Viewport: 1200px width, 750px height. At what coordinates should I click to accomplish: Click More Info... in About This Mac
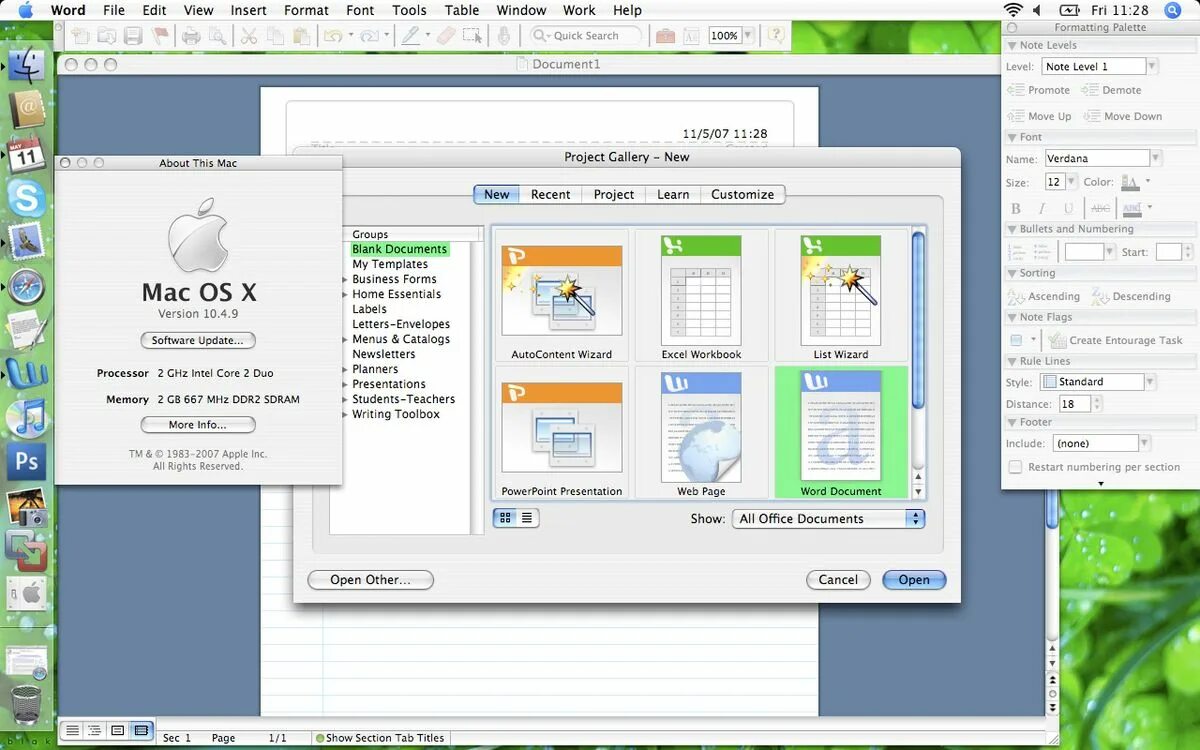pyautogui.click(x=197, y=425)
